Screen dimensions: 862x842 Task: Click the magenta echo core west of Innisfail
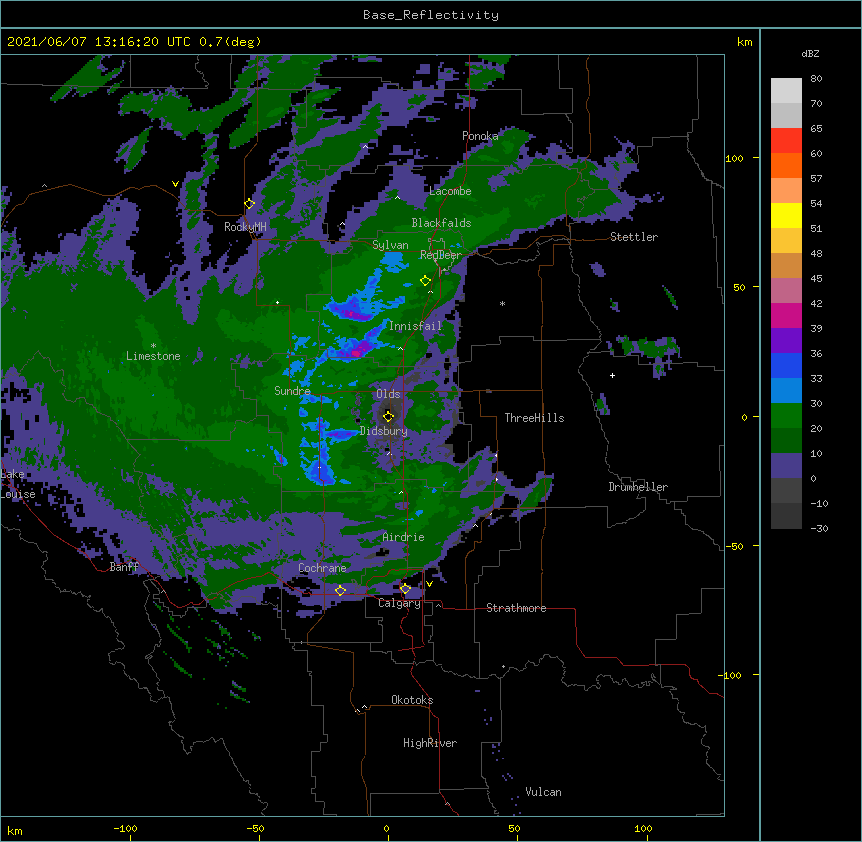tap(357, 351)
